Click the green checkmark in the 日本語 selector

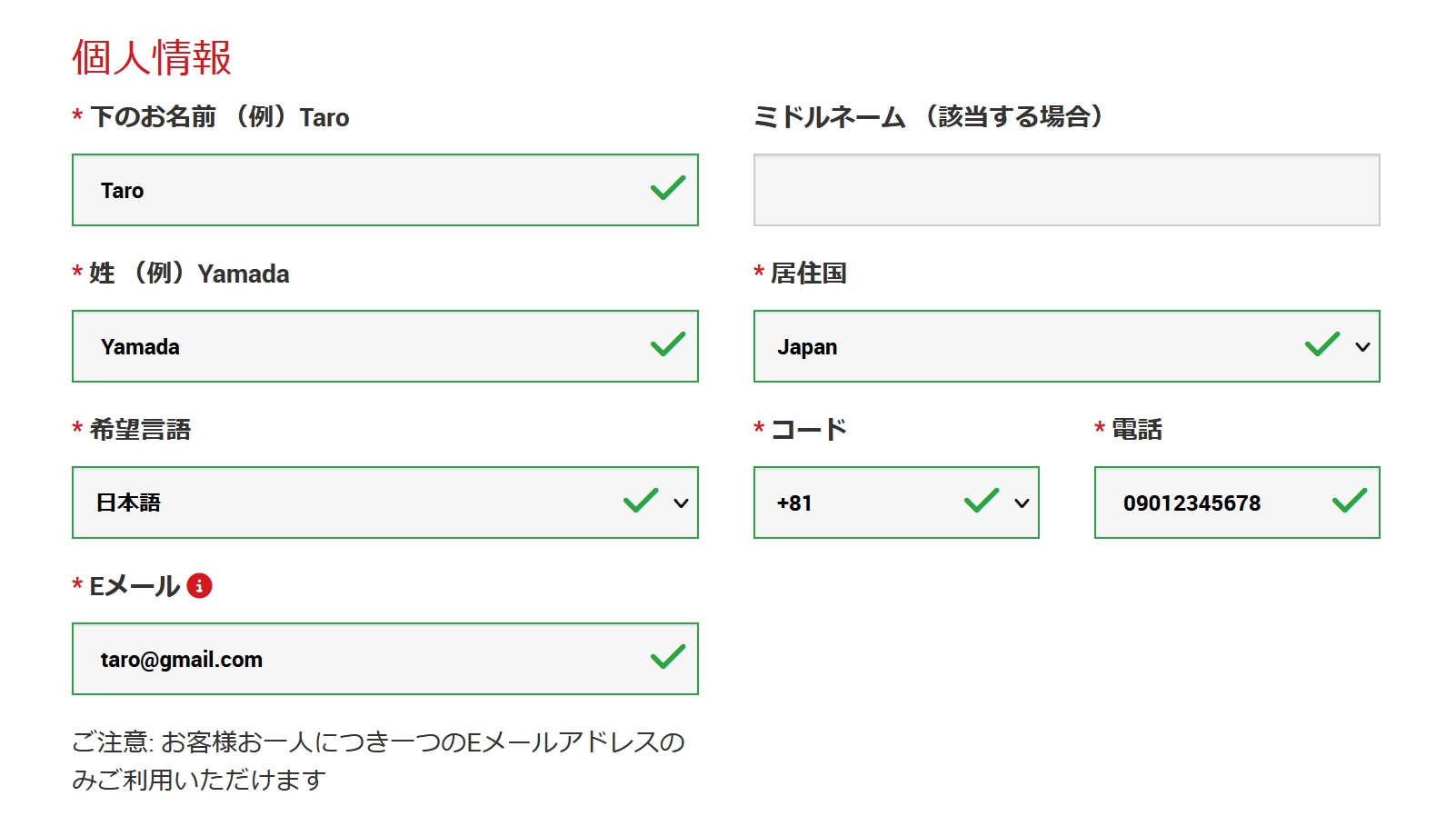tap(641, 501)
